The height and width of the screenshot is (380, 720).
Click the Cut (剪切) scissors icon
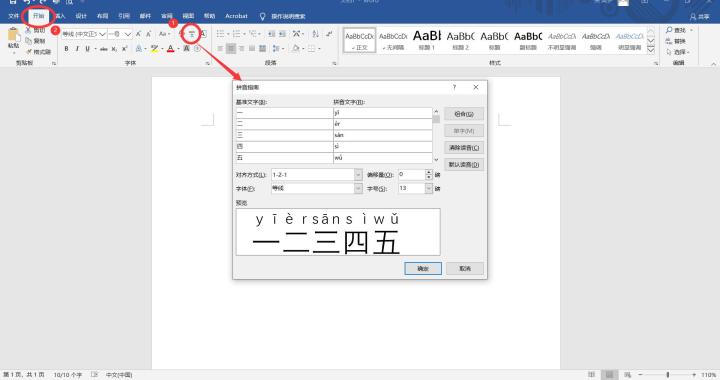28,30
